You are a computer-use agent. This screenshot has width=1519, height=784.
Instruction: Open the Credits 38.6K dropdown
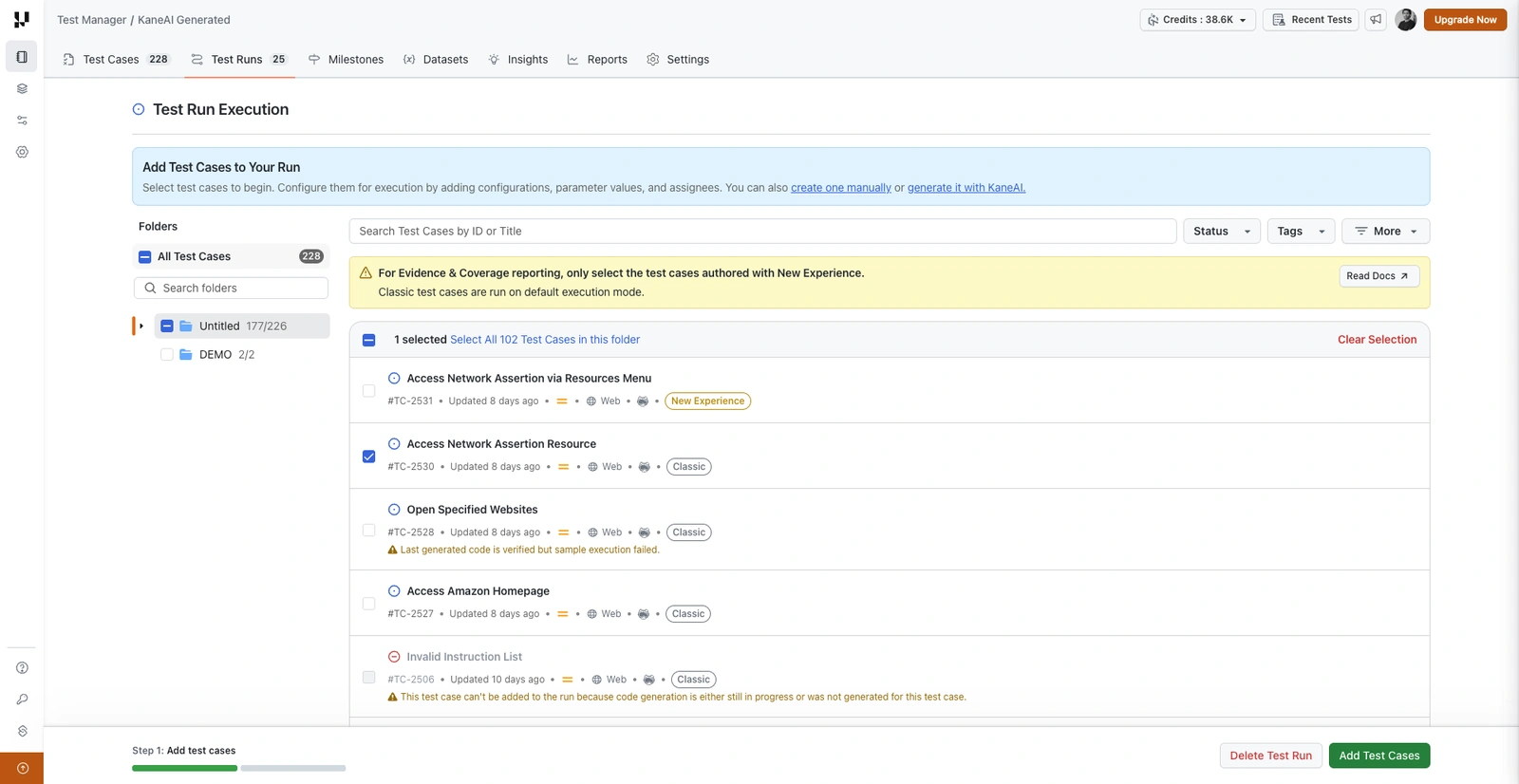[x=1197, y=19]
